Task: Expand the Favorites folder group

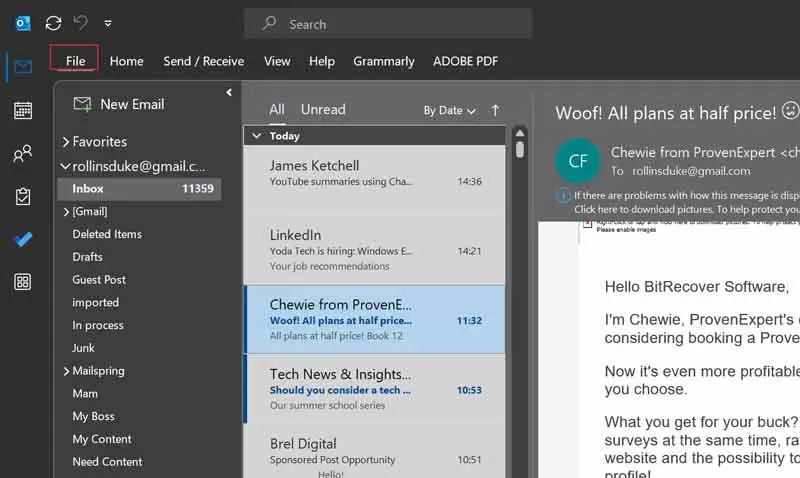Action: (66, 142)
